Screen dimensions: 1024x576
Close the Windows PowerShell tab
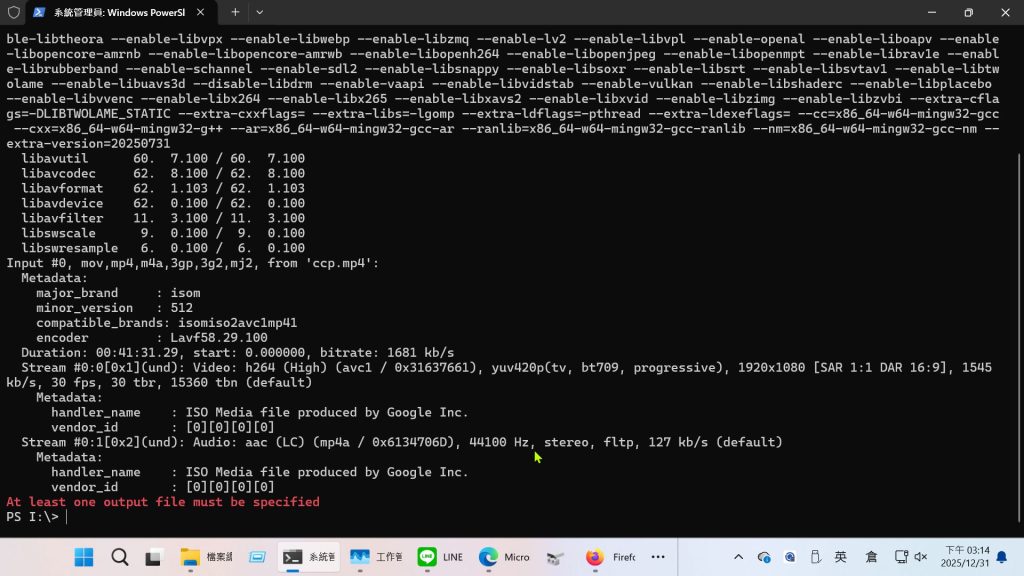tap(201, 12)
